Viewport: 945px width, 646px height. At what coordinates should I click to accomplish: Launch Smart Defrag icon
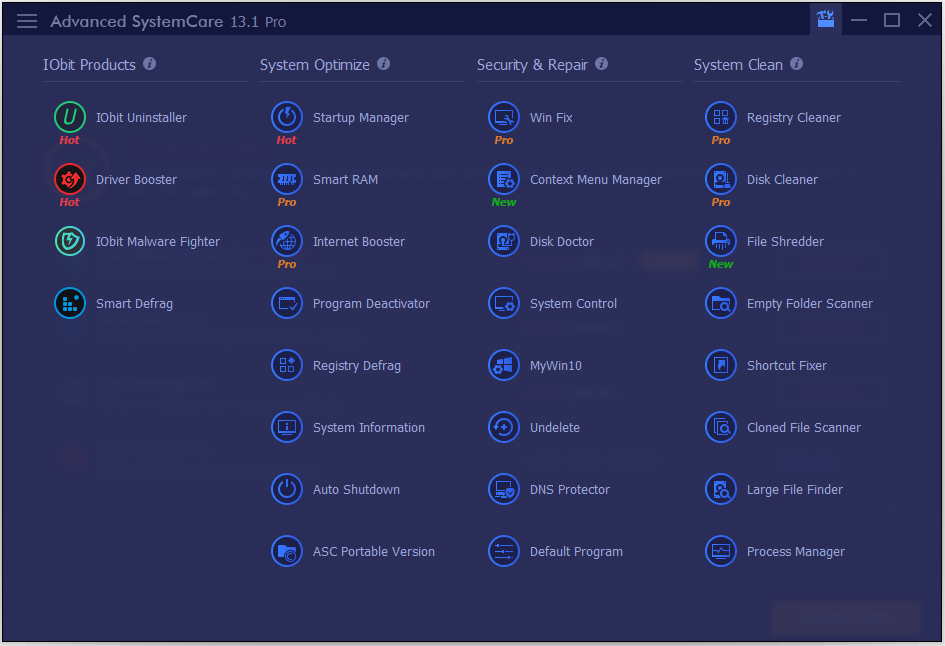[x=70, y=303]
